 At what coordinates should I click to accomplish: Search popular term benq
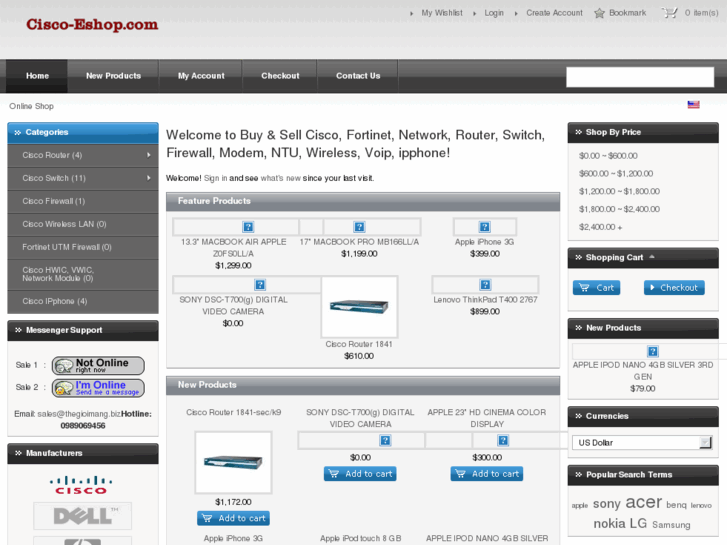pos(676,505)
